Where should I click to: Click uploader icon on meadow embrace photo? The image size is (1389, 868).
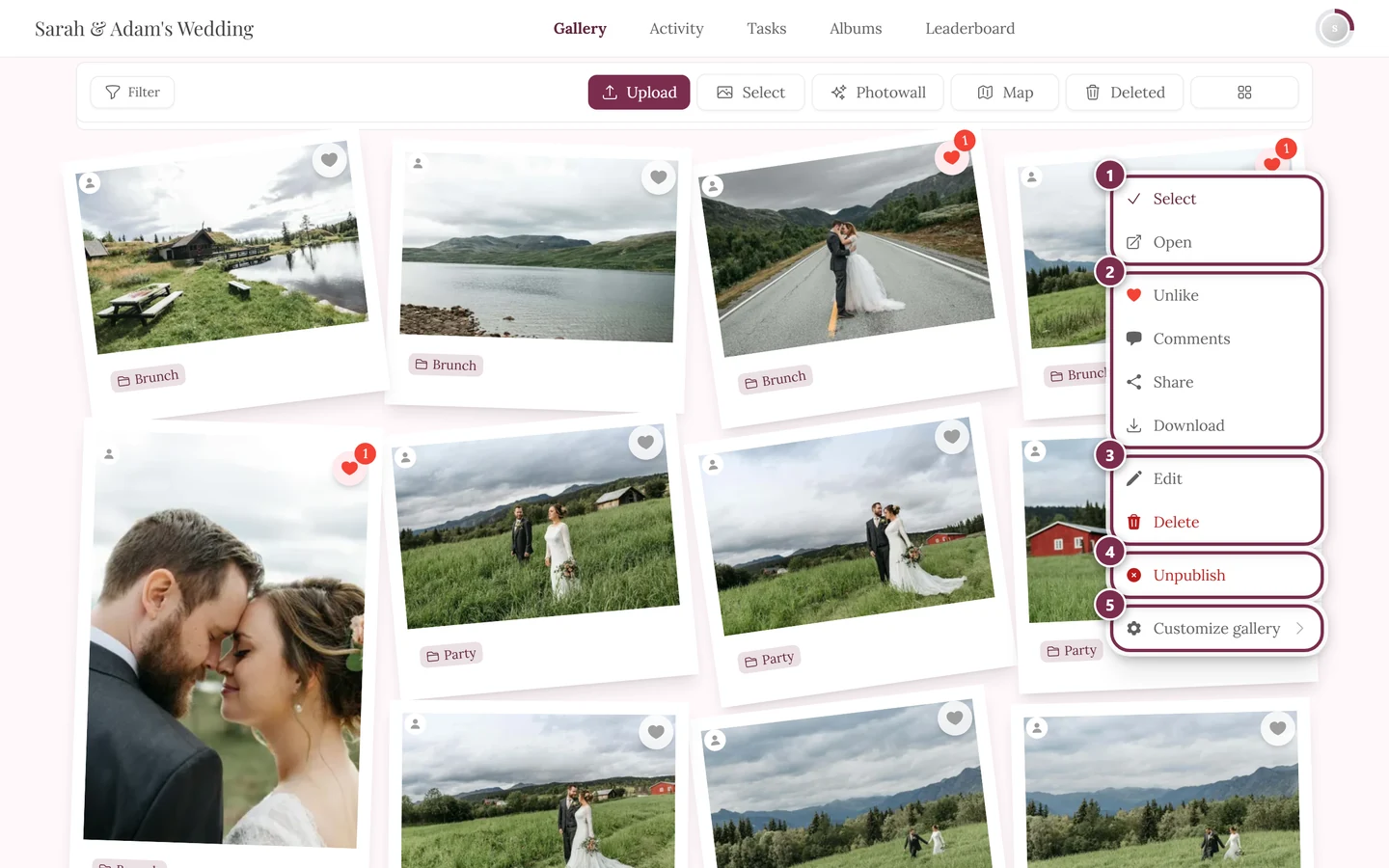[x=713, y=466]
